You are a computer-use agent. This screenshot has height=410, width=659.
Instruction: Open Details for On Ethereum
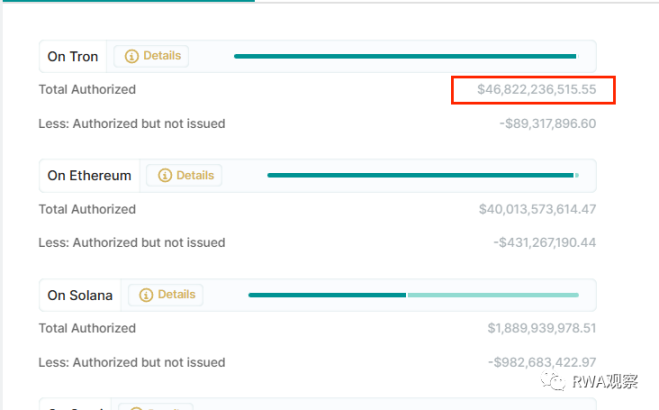pos(185,175)
